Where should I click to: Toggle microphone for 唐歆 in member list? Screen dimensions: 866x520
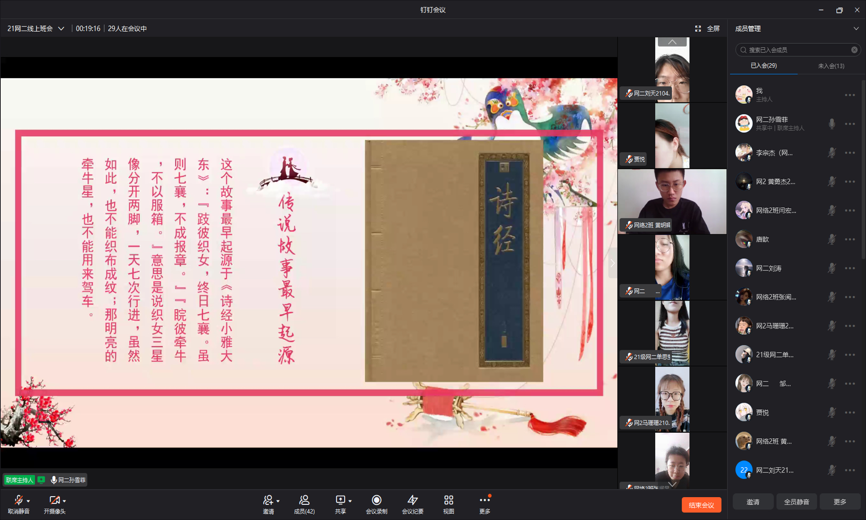pyautogui.click(x=831, y=240)
